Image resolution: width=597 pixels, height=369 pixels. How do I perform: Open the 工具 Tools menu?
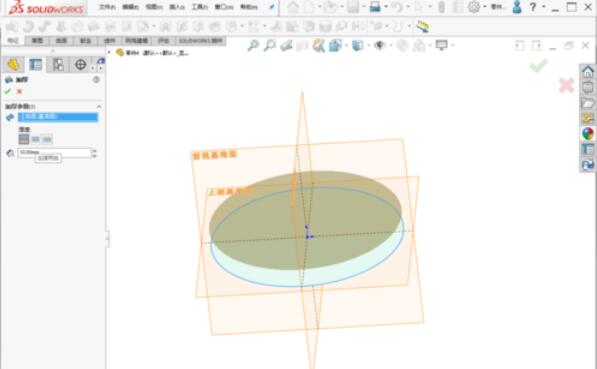click(x=200, y=7)
